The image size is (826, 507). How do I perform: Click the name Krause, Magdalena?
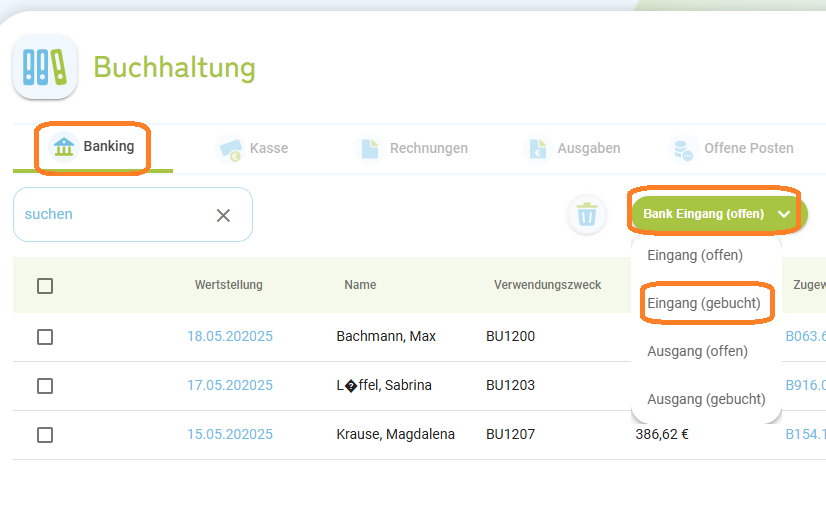[396, 434]
